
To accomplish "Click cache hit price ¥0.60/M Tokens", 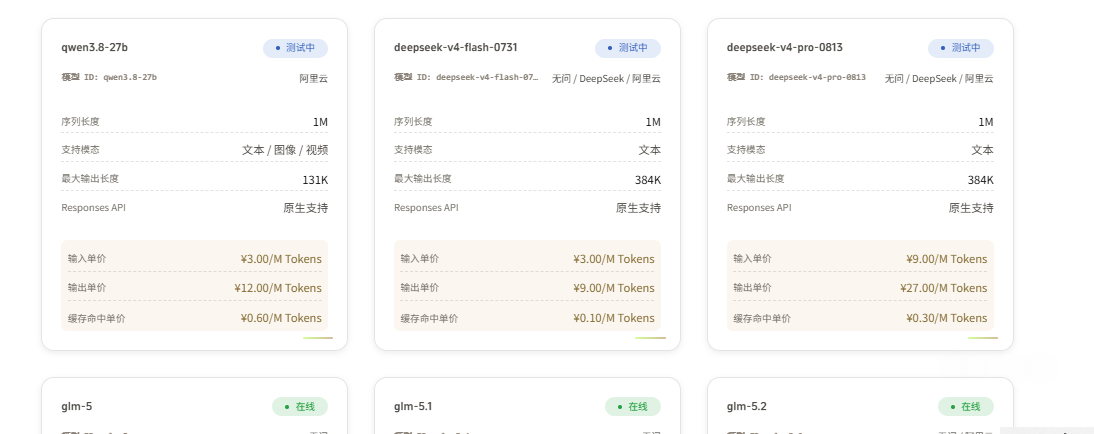I will tap(281, 318).
